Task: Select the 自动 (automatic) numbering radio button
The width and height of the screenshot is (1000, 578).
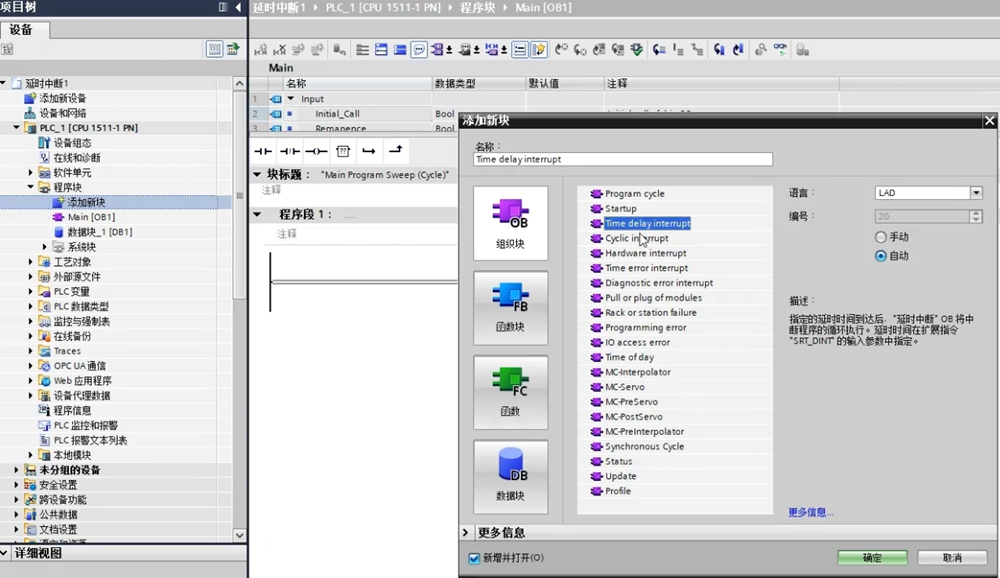Action: (x=881, y=256)
